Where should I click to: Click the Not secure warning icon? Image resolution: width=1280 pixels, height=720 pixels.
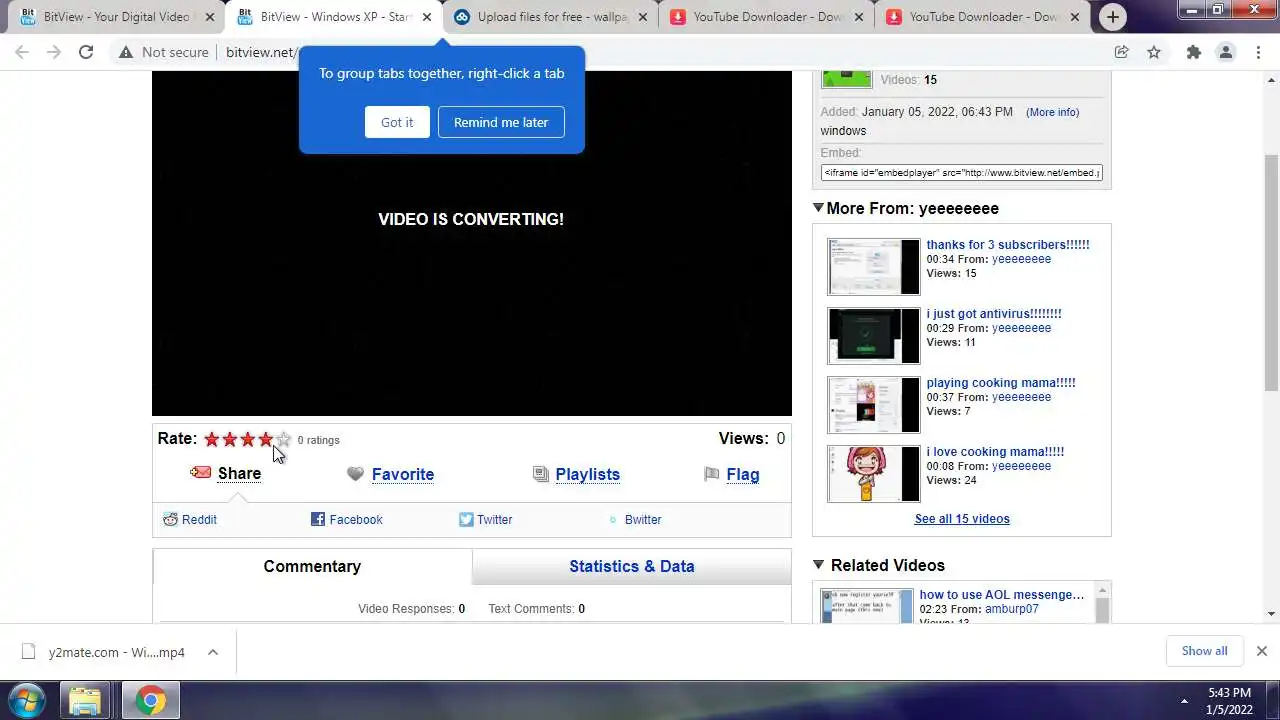tap(126, 52)
